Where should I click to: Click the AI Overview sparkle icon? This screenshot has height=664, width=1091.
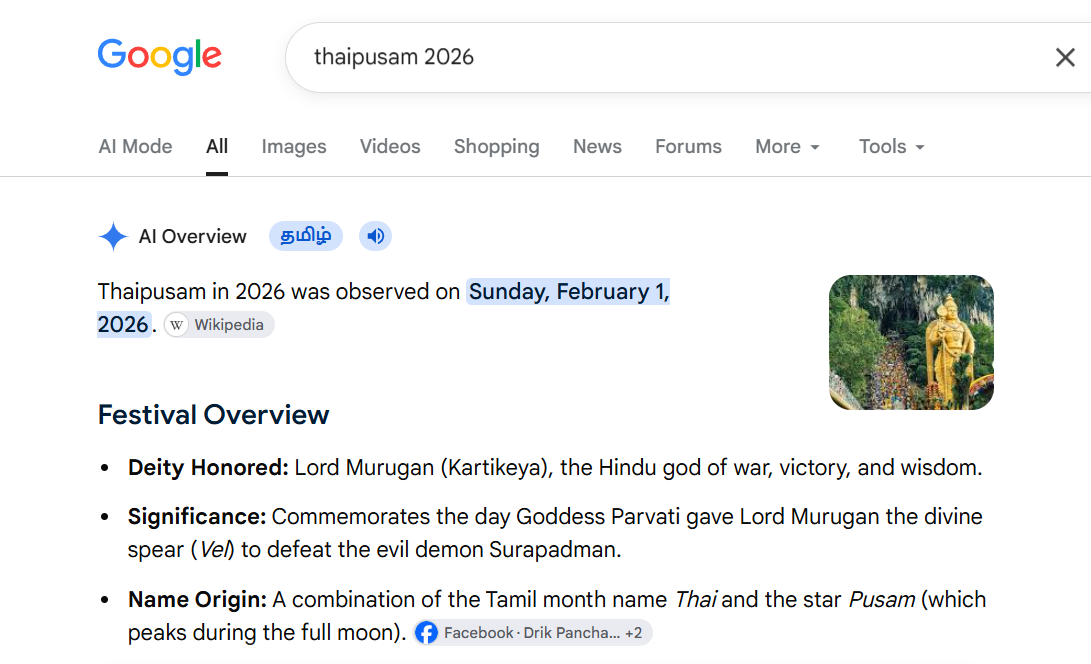pyautogui.click(x=113, y=236)
